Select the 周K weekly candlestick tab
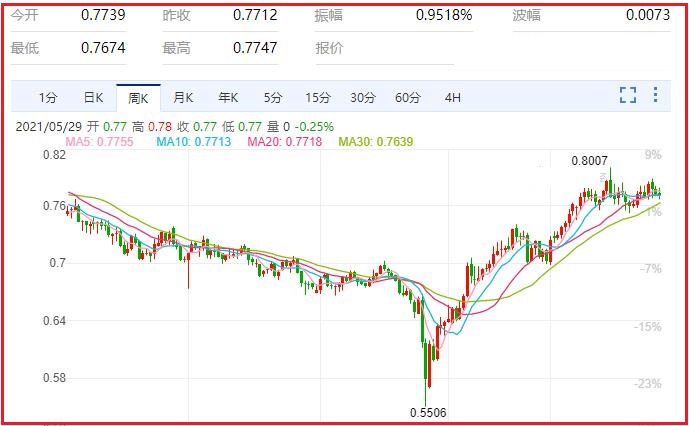This screenshot has height=426, width=689. [x=138, y=98]
